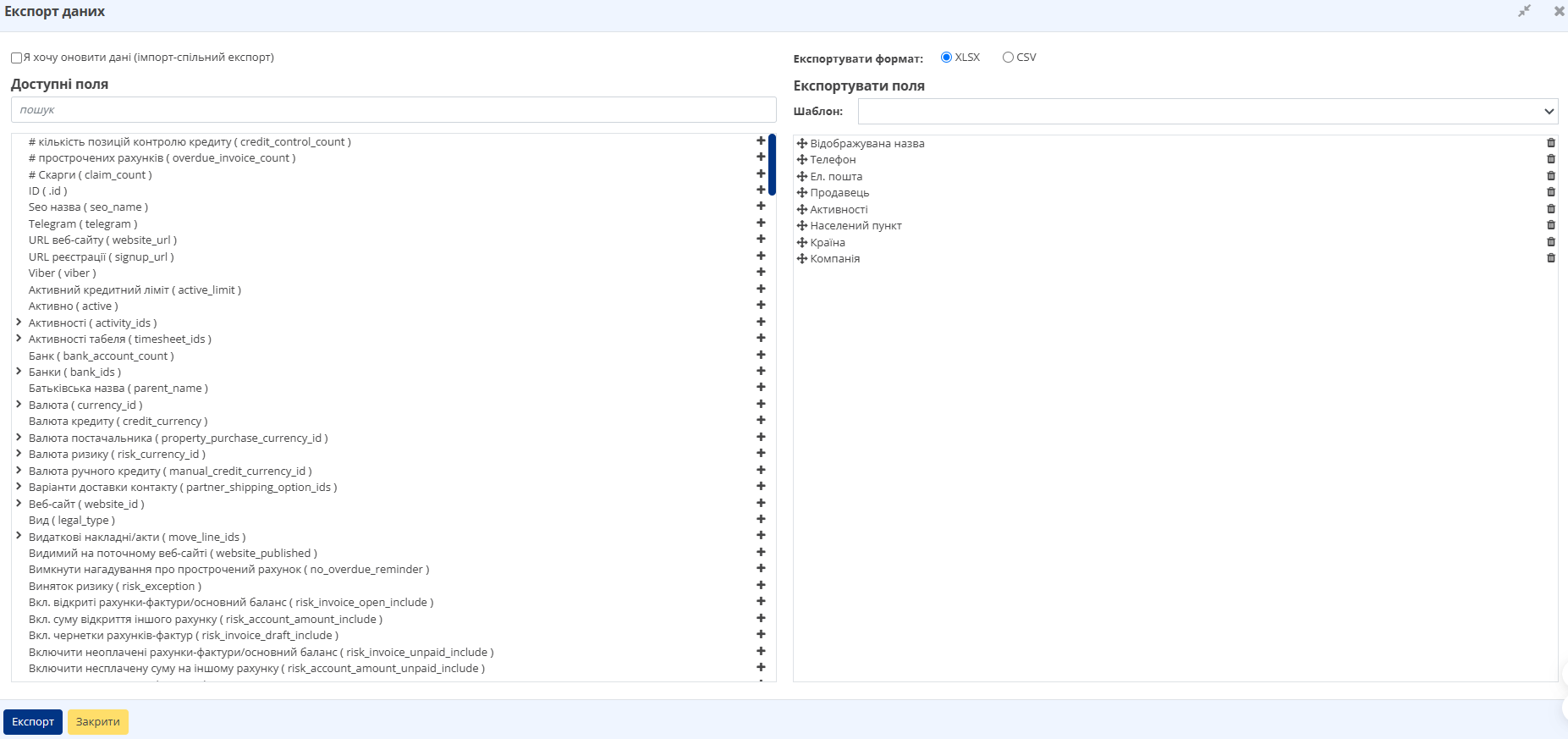The height and width of the screenshot is (739, 1568).
Task: Click the drag handle next to Активності export field
Action: pyautogui.click(x=802, y=209)
